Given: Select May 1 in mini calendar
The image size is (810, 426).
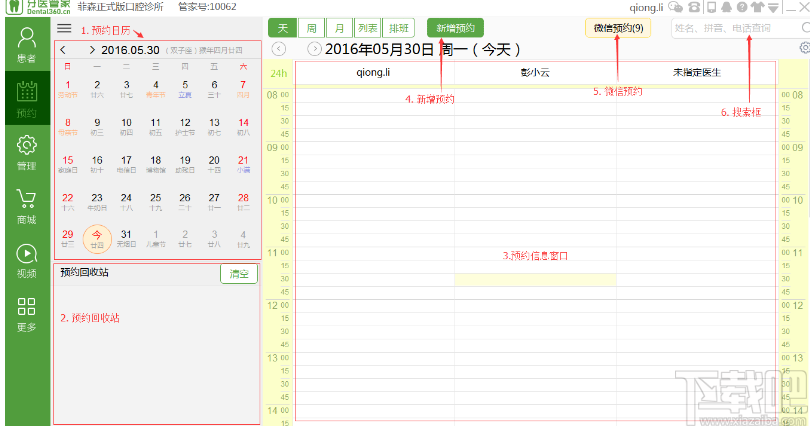Looking at the screenshot, I should point(68,88).
